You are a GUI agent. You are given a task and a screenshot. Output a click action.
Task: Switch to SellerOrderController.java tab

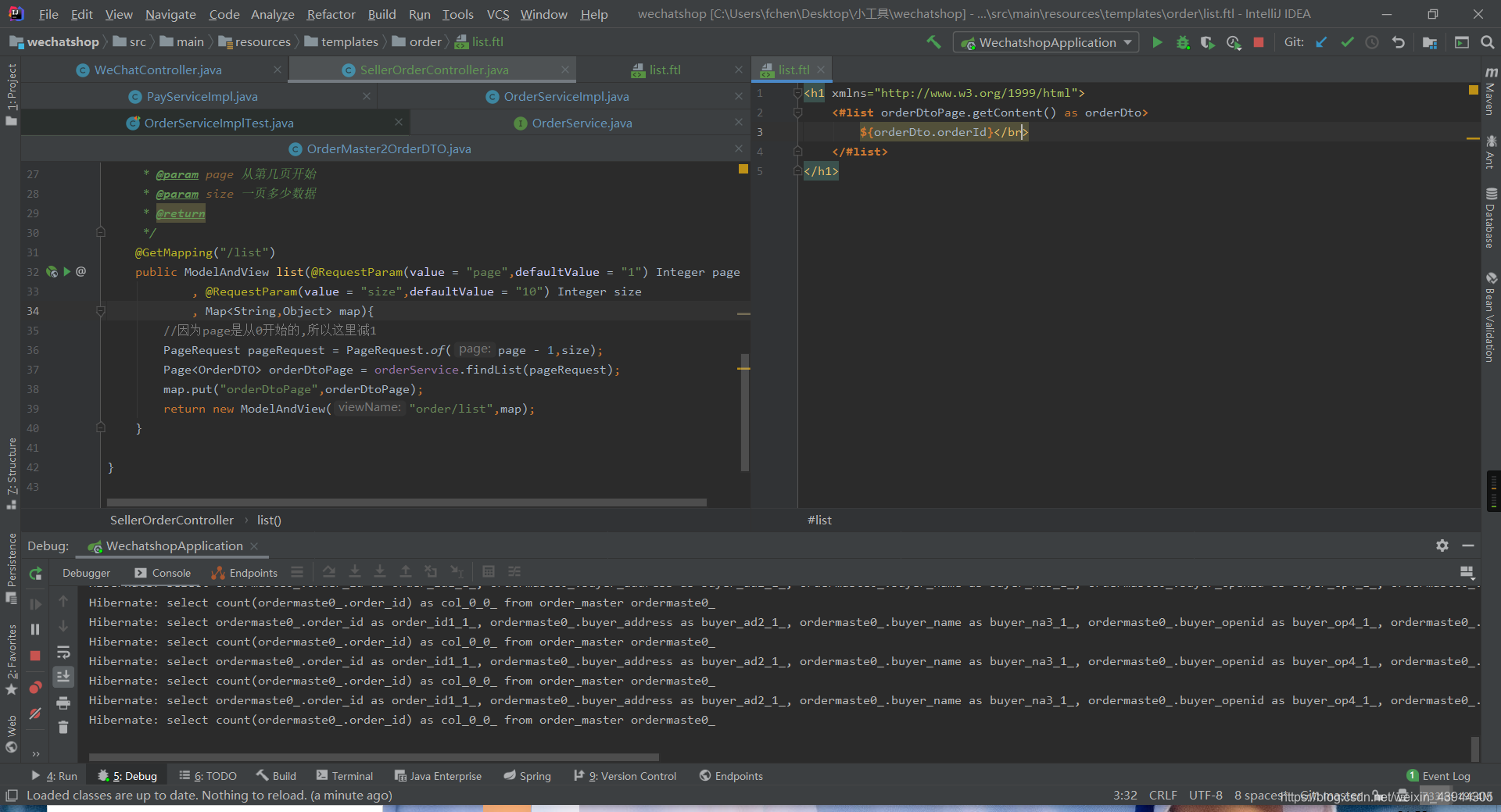click(x=434, y=70)
